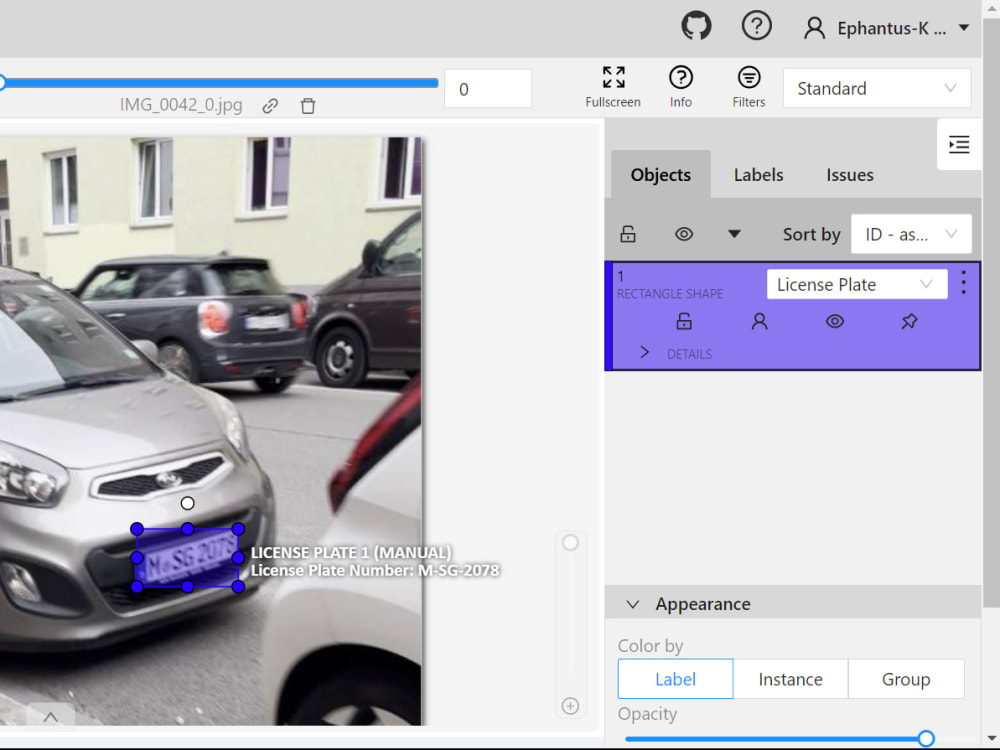Screen dimensions: 1000x750
Task: Delete frame IMG_0042_0.jpg via trash icon
Action: (x=308, y=105)
